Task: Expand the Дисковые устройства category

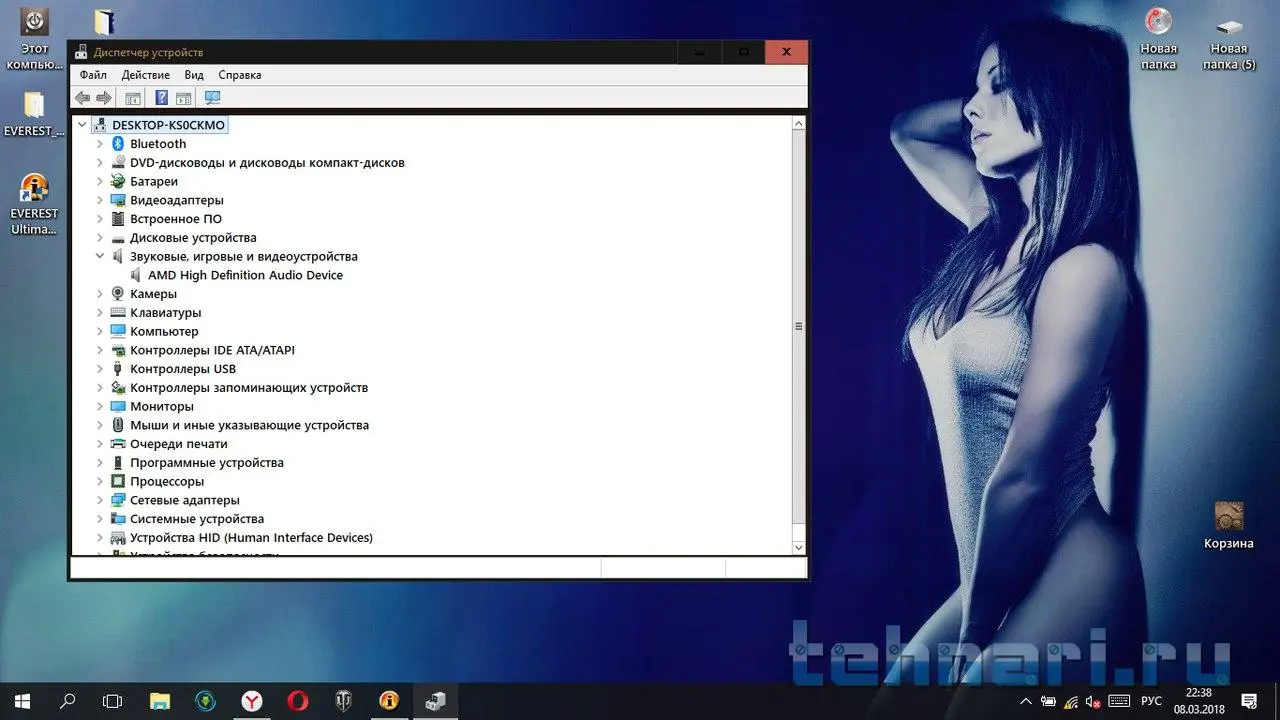Action: 100,238
